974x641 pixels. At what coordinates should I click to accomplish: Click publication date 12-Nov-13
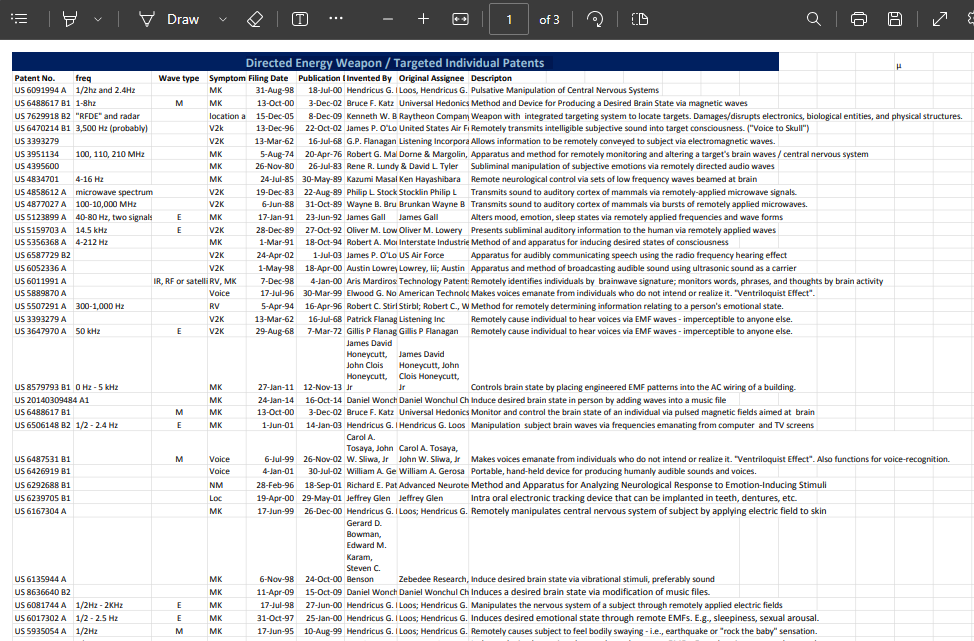click(x=322, y=388)
